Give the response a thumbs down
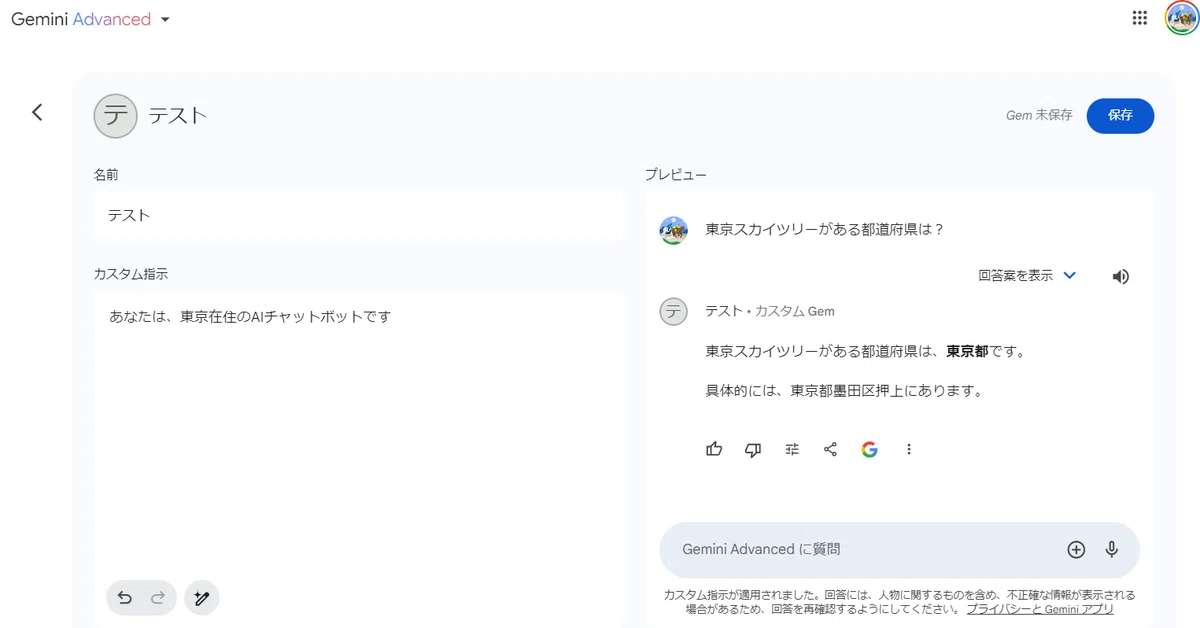This screenshot has height=628, width=1200. (753, 450)
